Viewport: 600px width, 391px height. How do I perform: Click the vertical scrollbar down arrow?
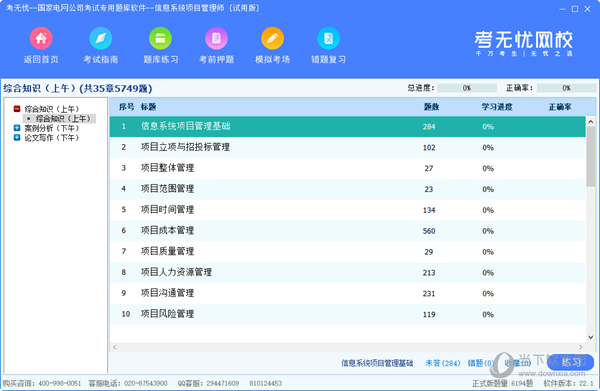pos(590,337)
